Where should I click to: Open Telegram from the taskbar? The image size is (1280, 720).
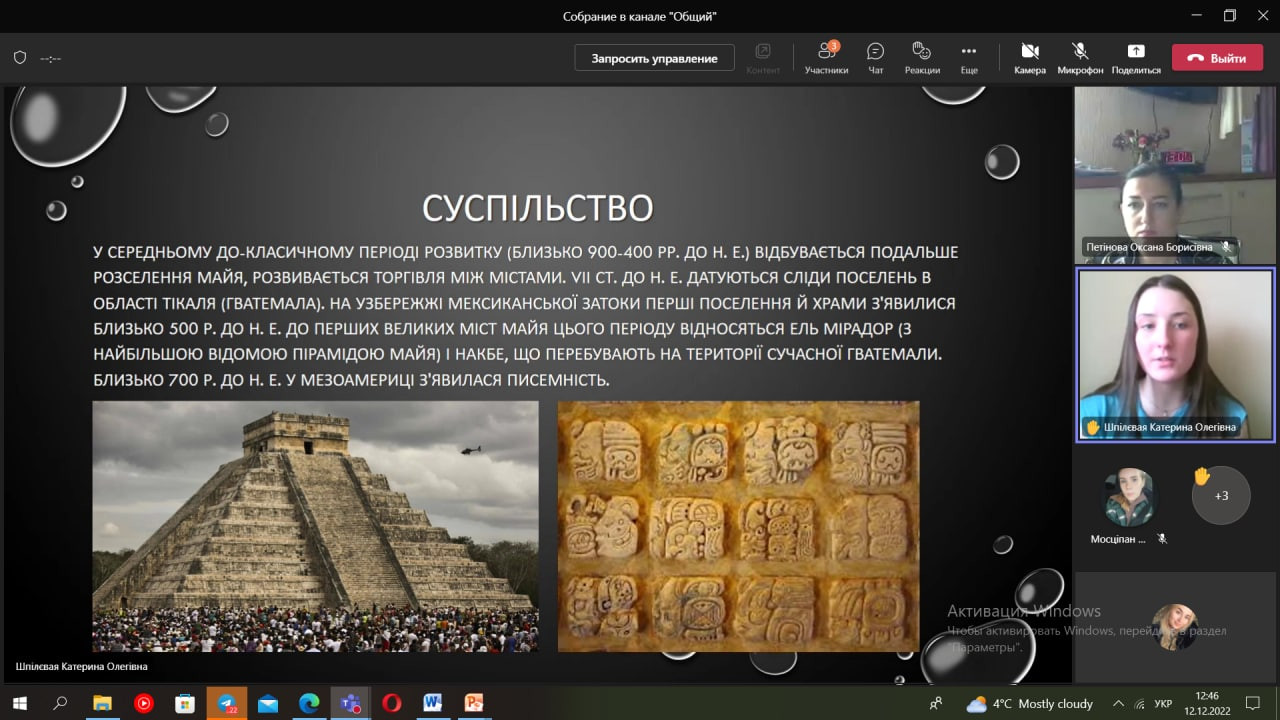(226, 703)
